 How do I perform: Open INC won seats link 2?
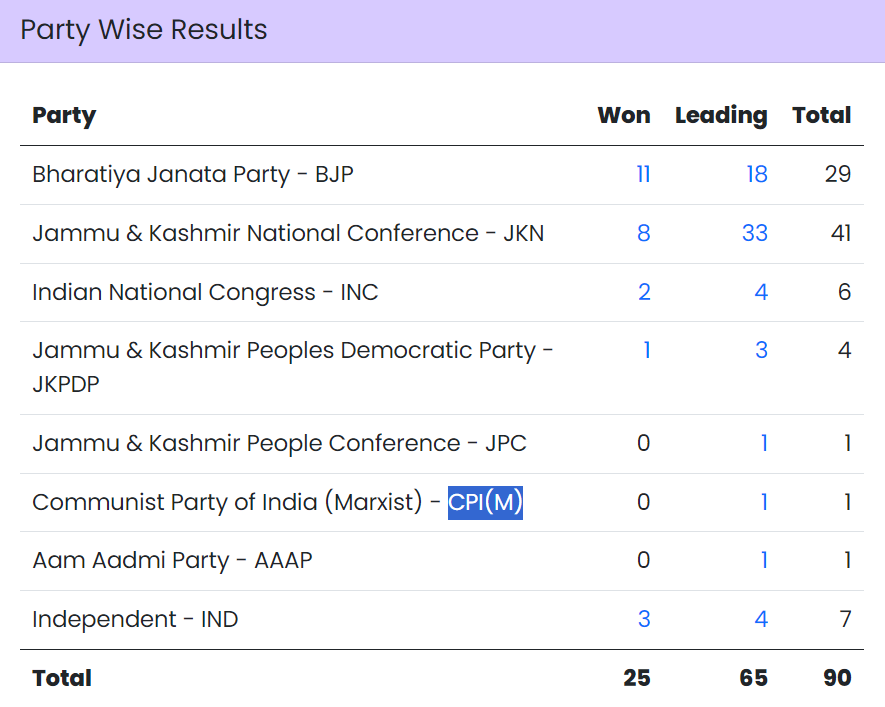click(x=644, y=292)
